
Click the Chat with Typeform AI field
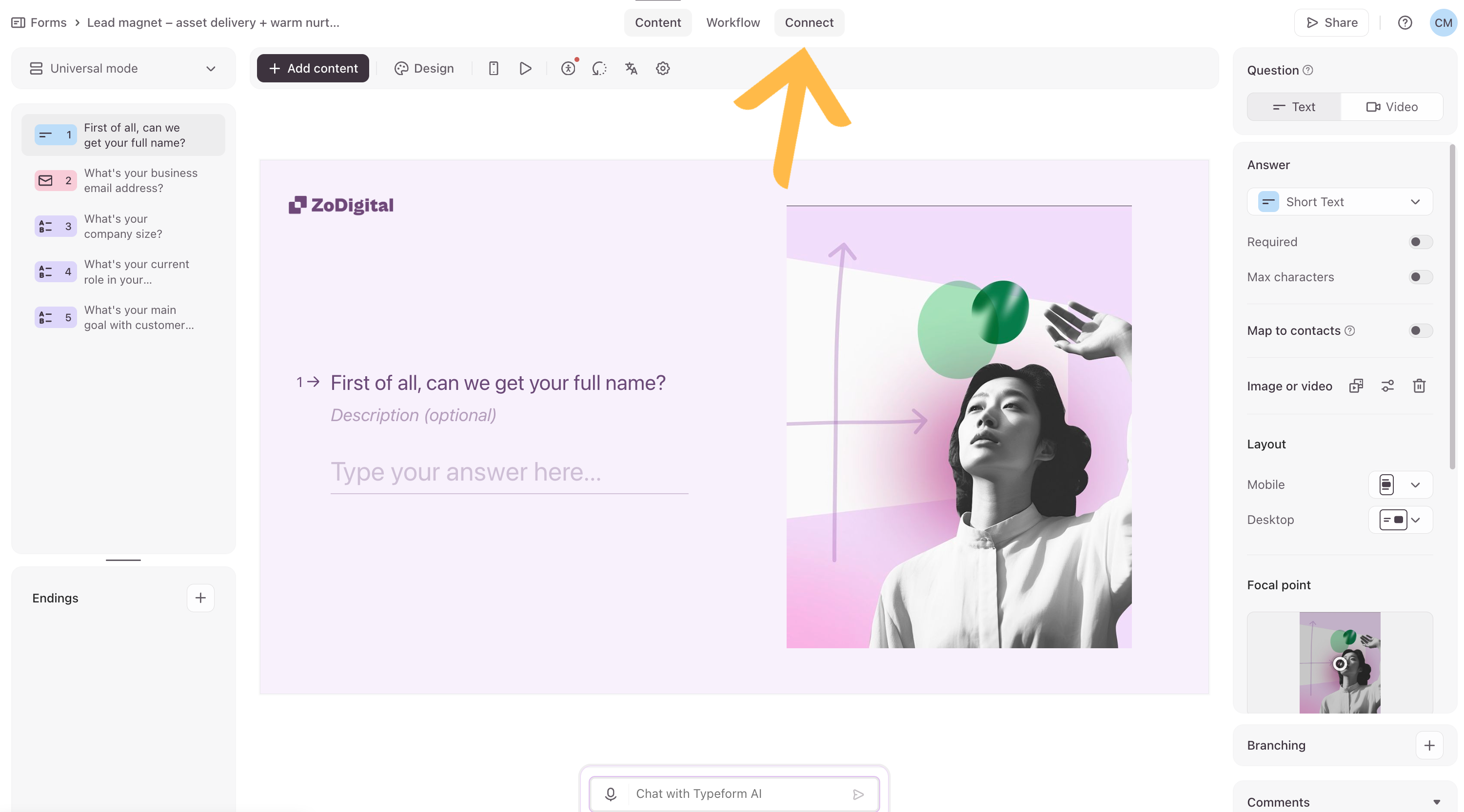coord(736,793)
